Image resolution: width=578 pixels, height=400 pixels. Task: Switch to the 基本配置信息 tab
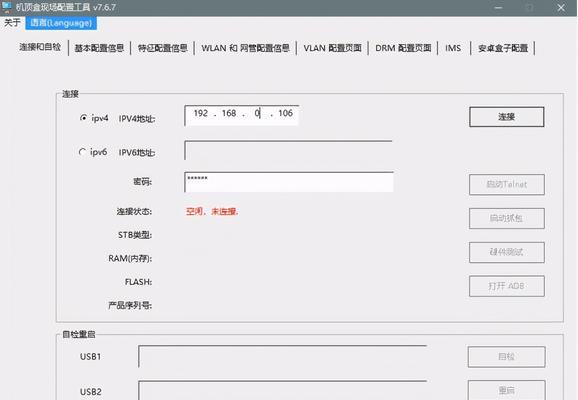click(99, 48)
